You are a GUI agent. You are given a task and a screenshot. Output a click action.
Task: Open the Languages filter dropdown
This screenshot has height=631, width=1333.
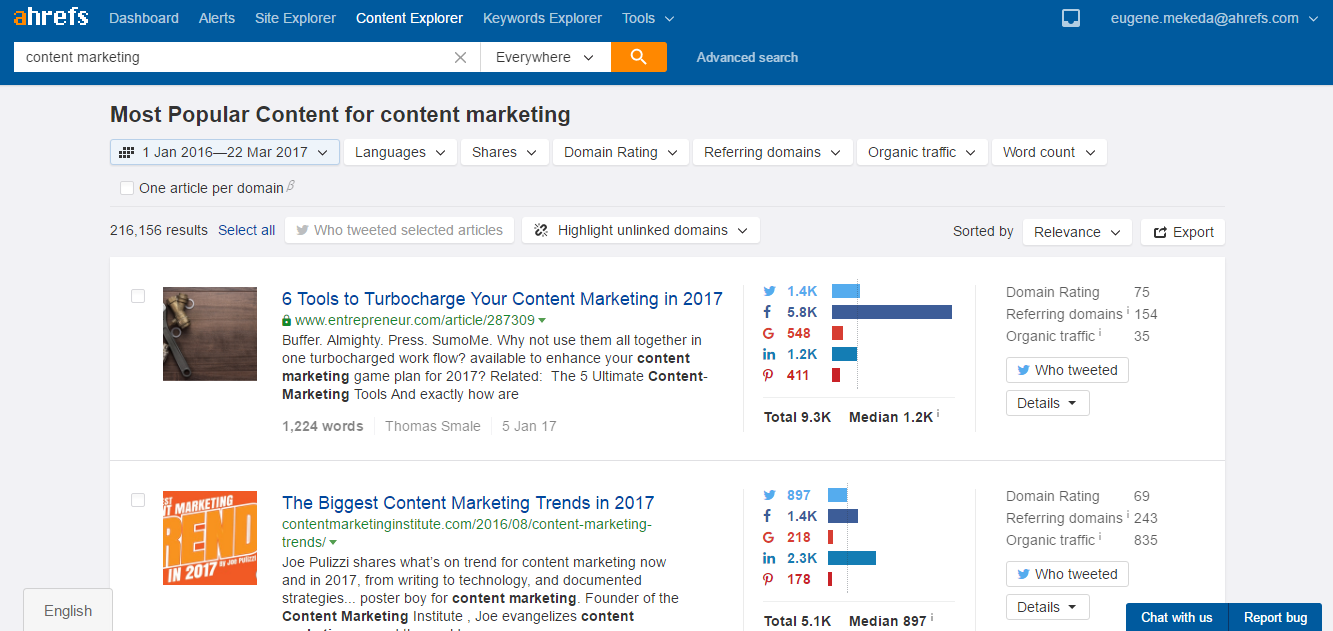(x=400, y=152)
